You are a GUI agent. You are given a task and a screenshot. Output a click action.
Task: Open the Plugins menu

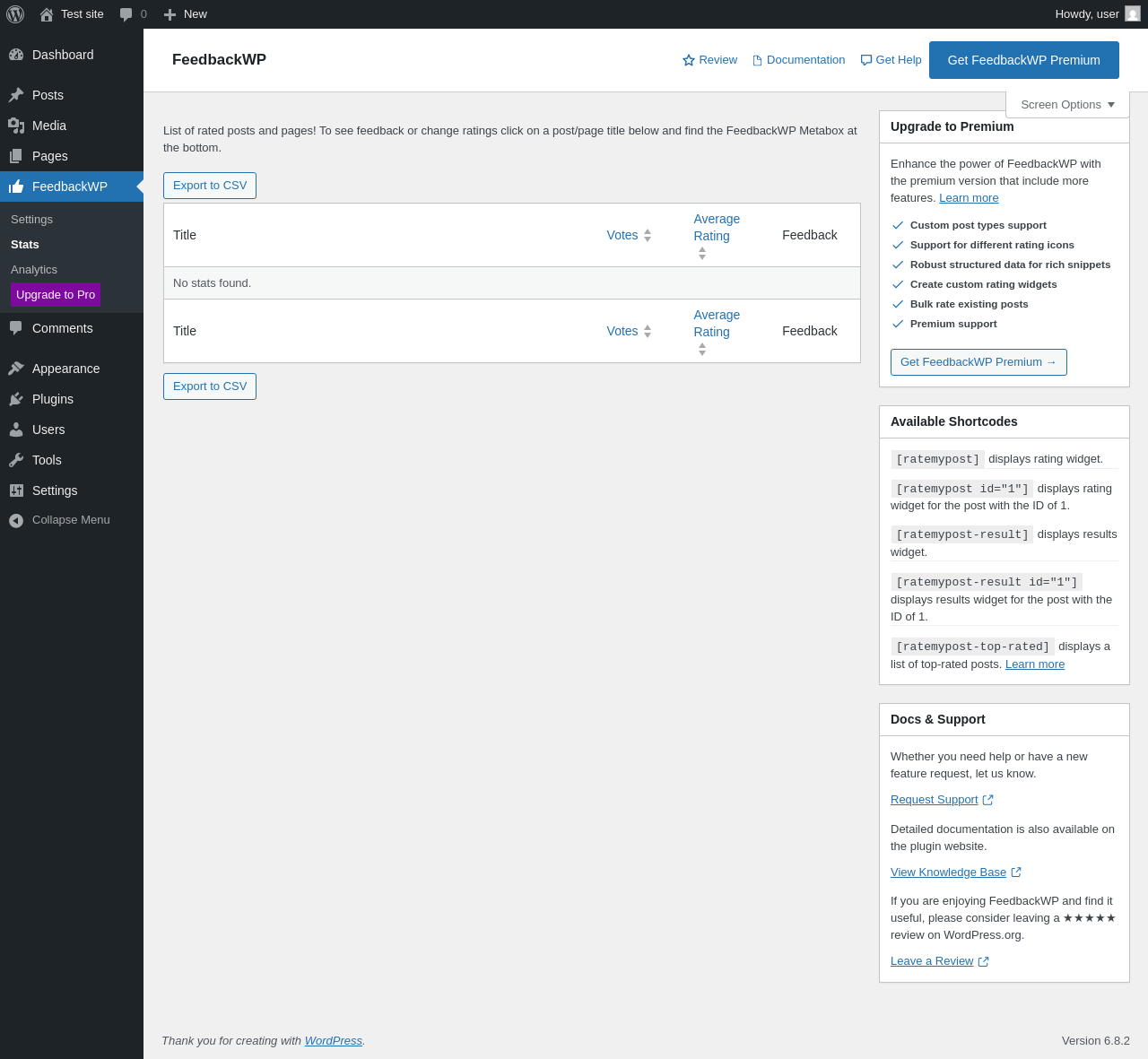[72, 399]
